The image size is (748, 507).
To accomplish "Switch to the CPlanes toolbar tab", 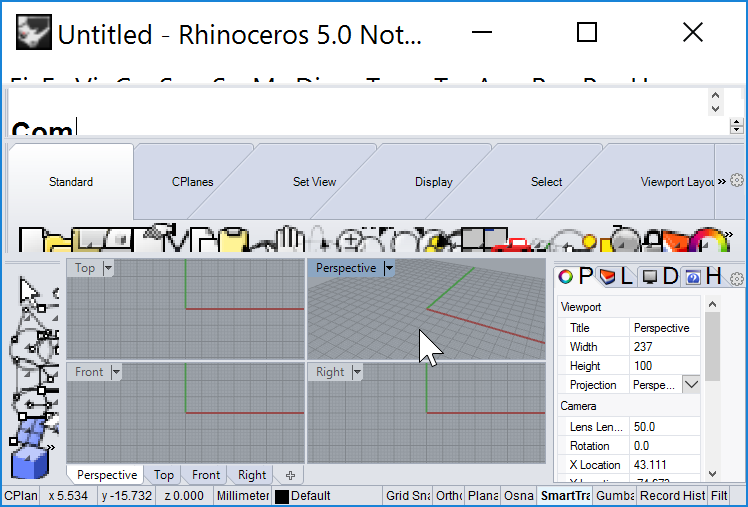I will (192, 182).
